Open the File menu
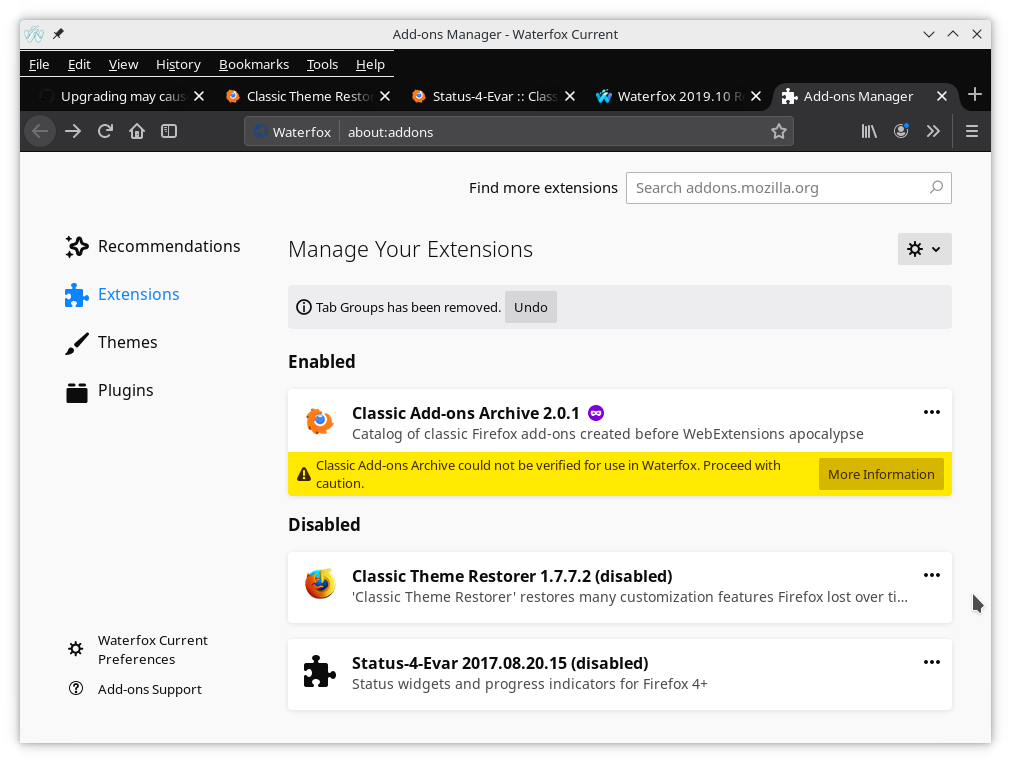 (39, 64)
